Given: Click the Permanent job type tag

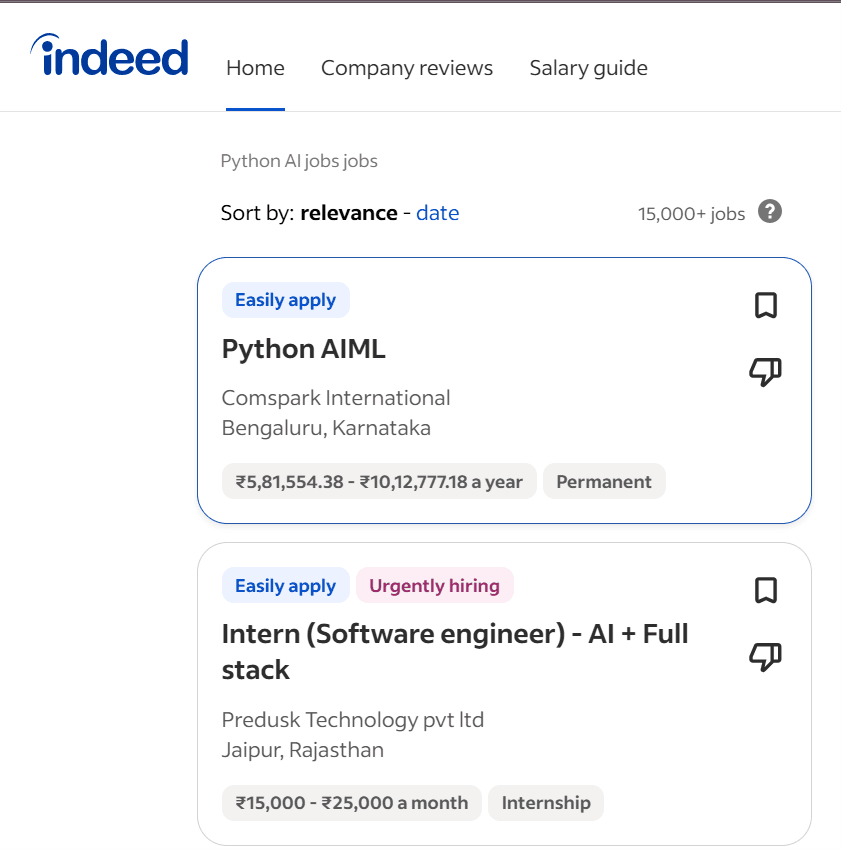Looking at the screenshot, I should pyautogui.click(x=604, y=481).
